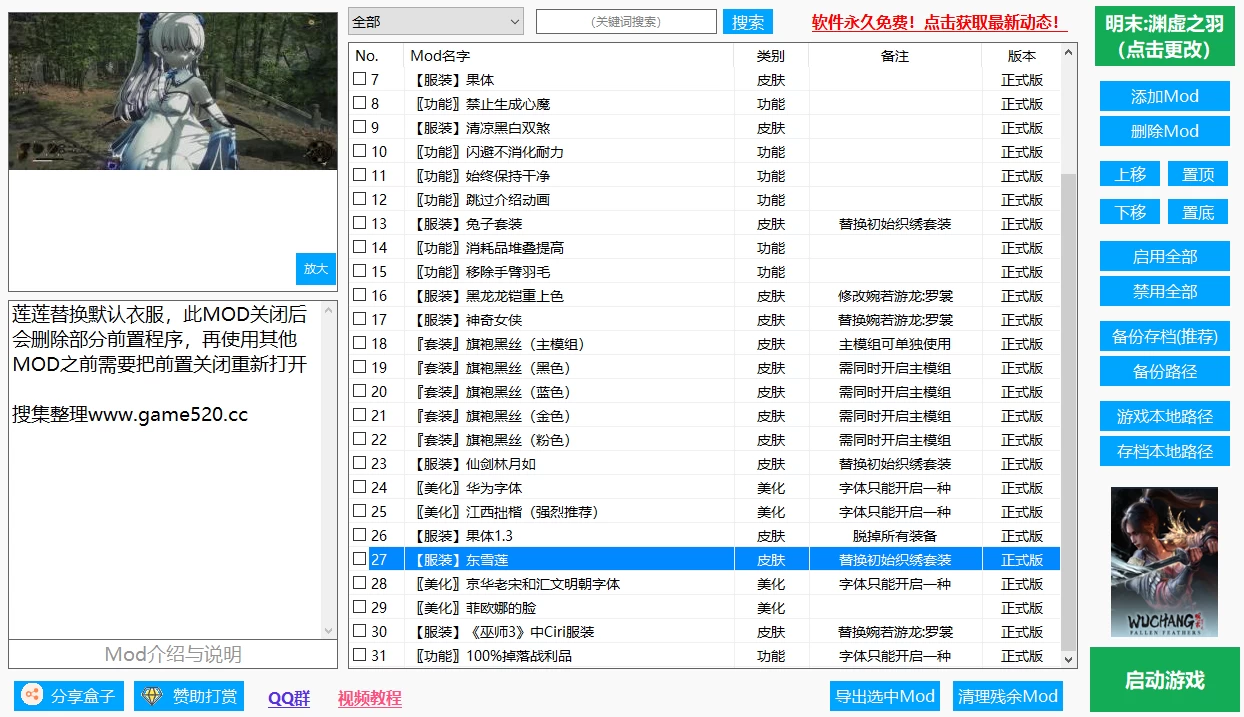Move mod up with 上移
Viewport: 1244px width, 717px height.
(1130, 174)
